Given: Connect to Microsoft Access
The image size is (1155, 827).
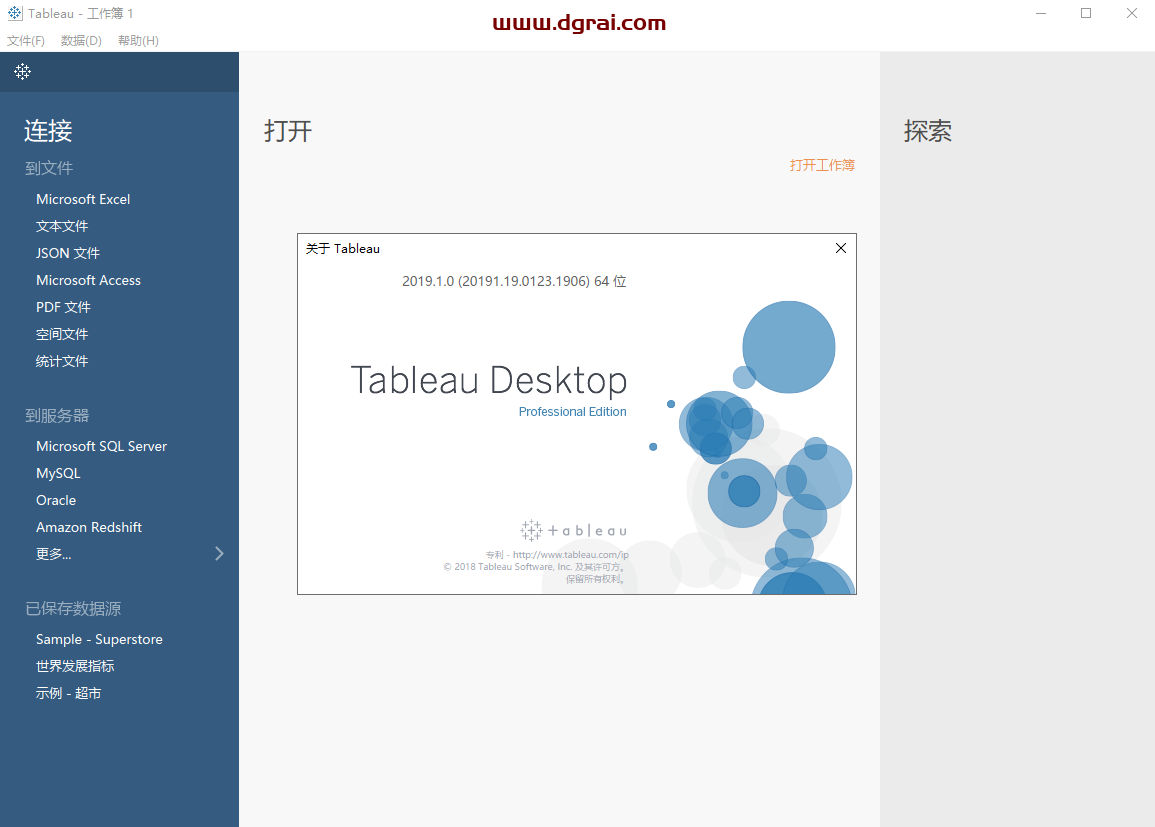Looking at the screenshot, I should click(x=88, y=279).
